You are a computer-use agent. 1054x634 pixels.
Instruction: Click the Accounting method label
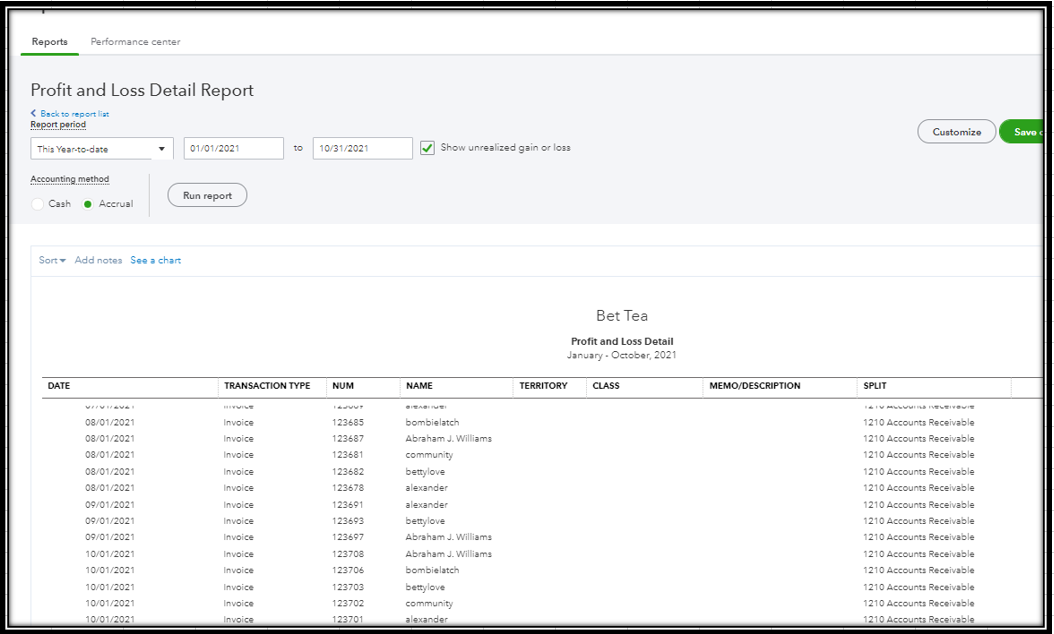(x=69, y=179)
